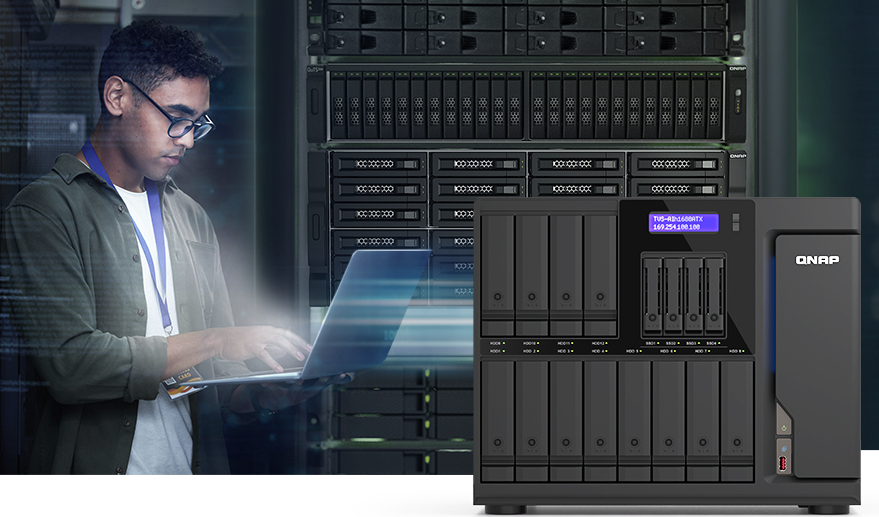Screen dimensions: 879x517
Task: Click the green power button on the NAS
Action: coord(784,428)
